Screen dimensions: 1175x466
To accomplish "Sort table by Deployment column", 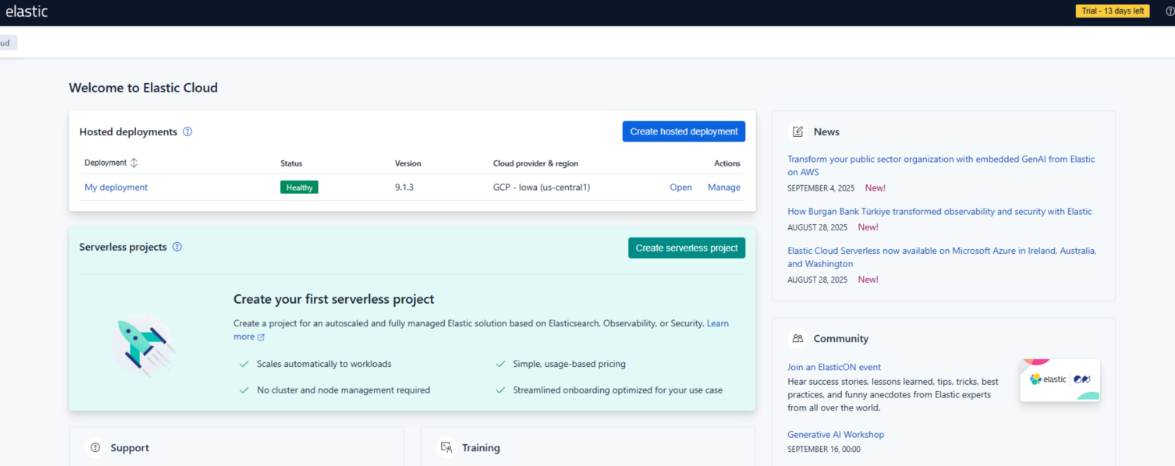I will [x=134, y=163].
